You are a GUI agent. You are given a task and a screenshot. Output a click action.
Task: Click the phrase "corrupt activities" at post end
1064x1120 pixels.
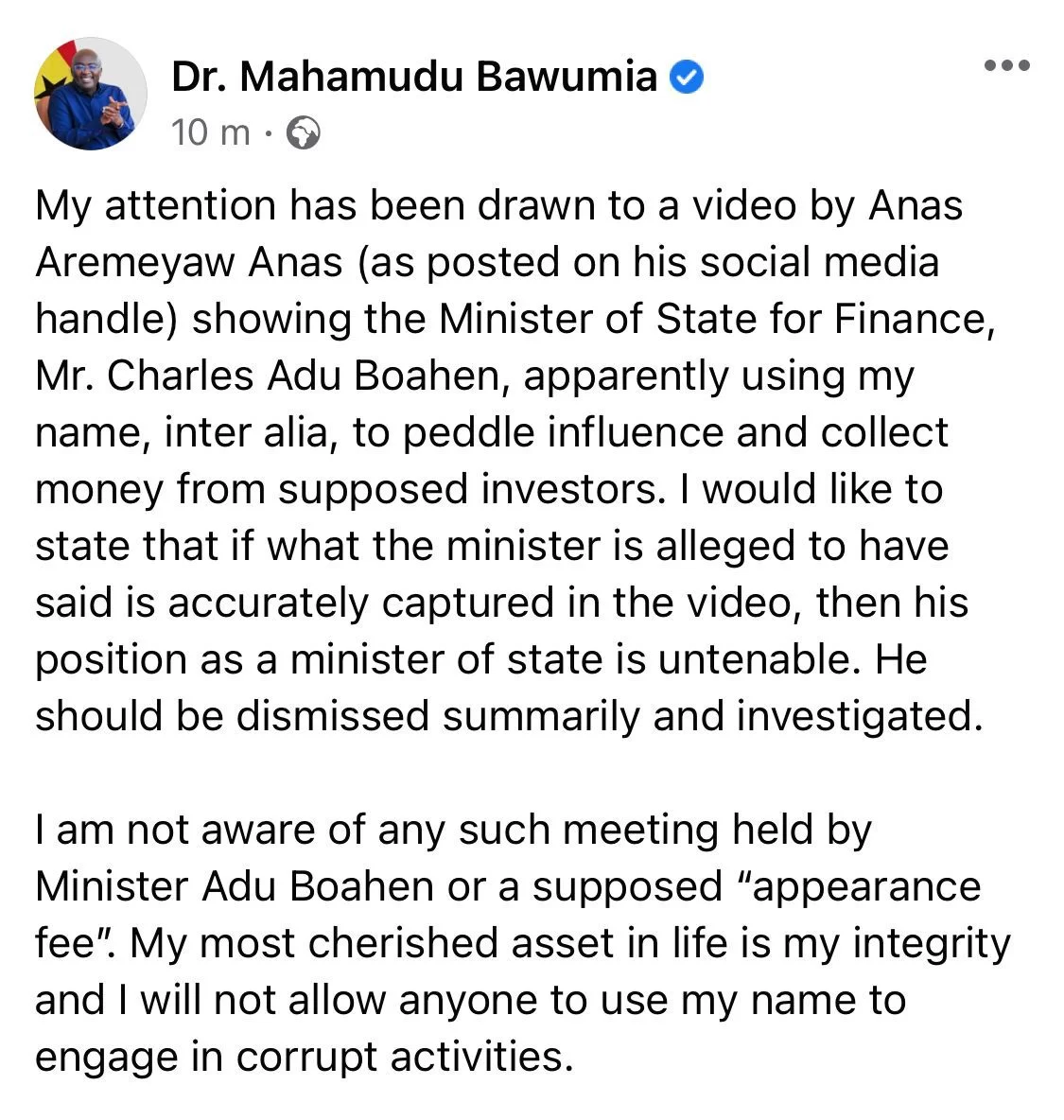(405, 1057)
